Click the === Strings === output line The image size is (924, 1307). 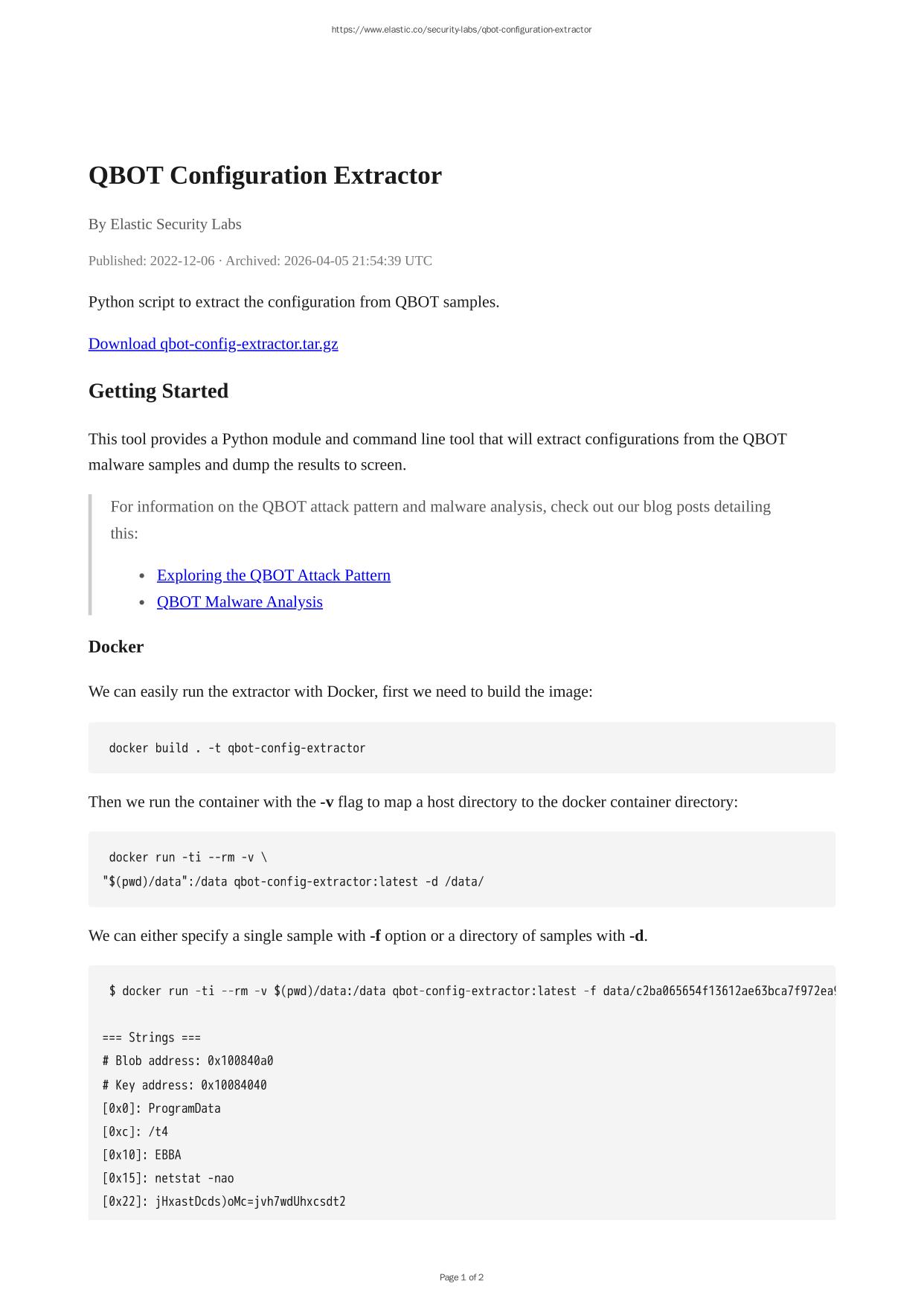[152, 1038]
